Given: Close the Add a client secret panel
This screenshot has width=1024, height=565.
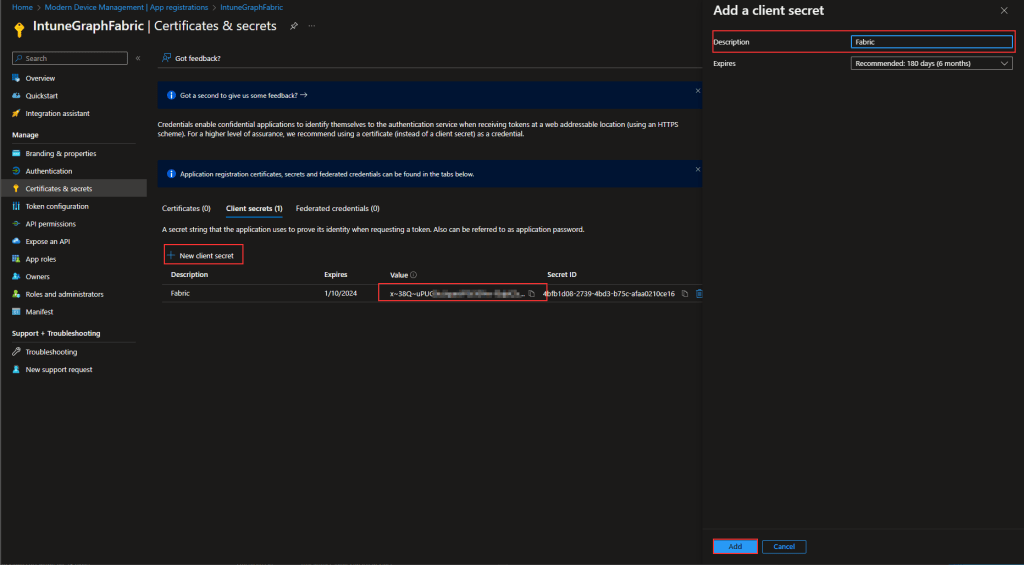Looking at the screenshot, I should [1004, 10].
